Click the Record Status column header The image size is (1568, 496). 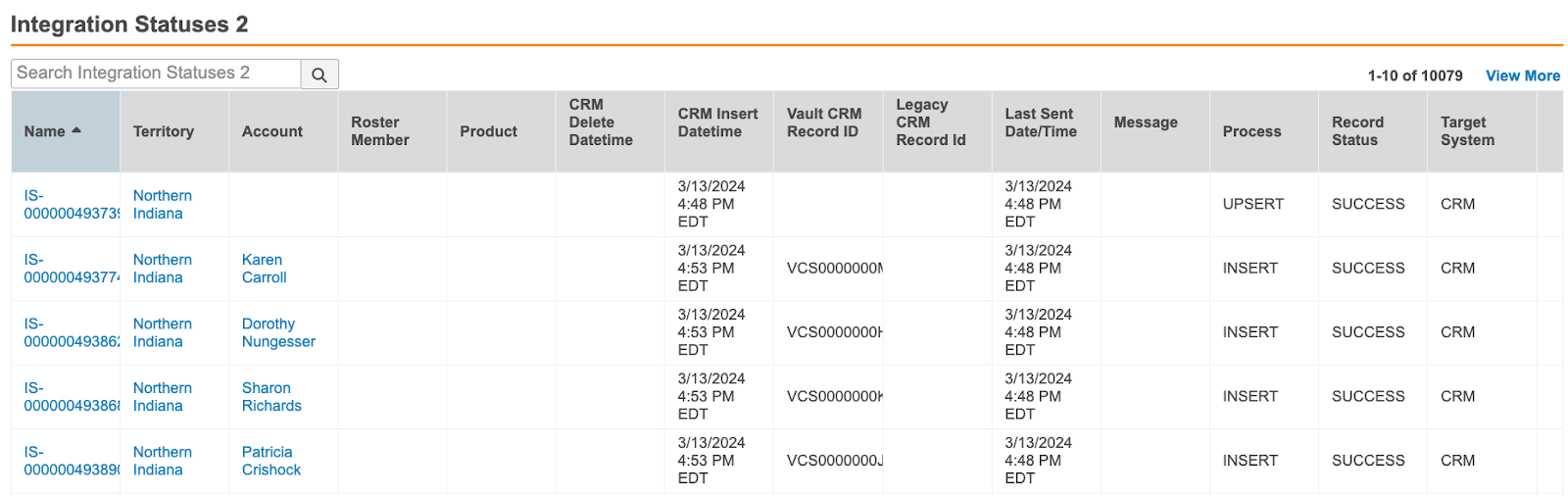(1357, 131)
